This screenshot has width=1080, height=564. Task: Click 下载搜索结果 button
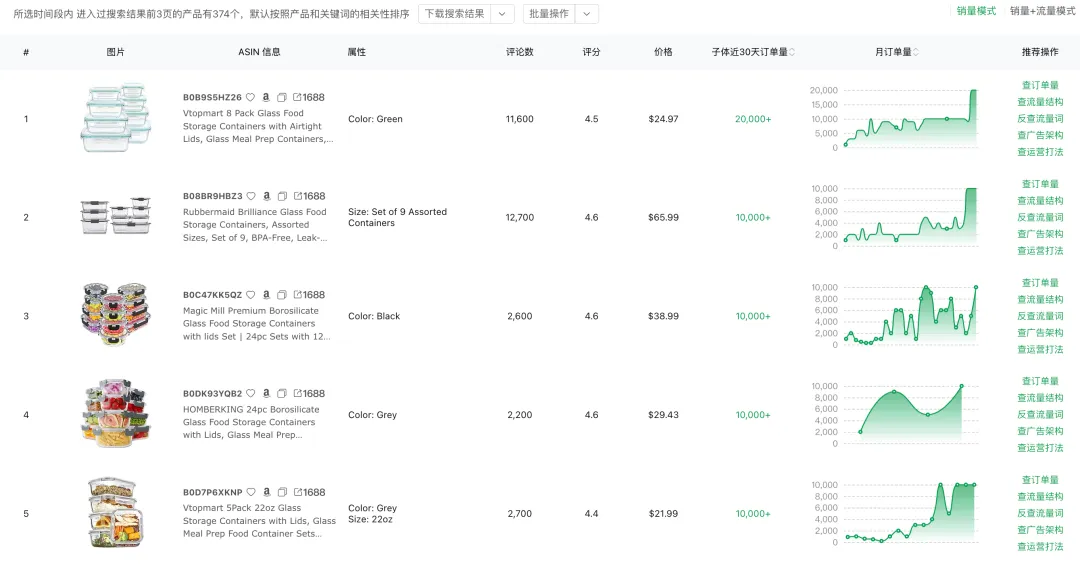tap(454, 14)
